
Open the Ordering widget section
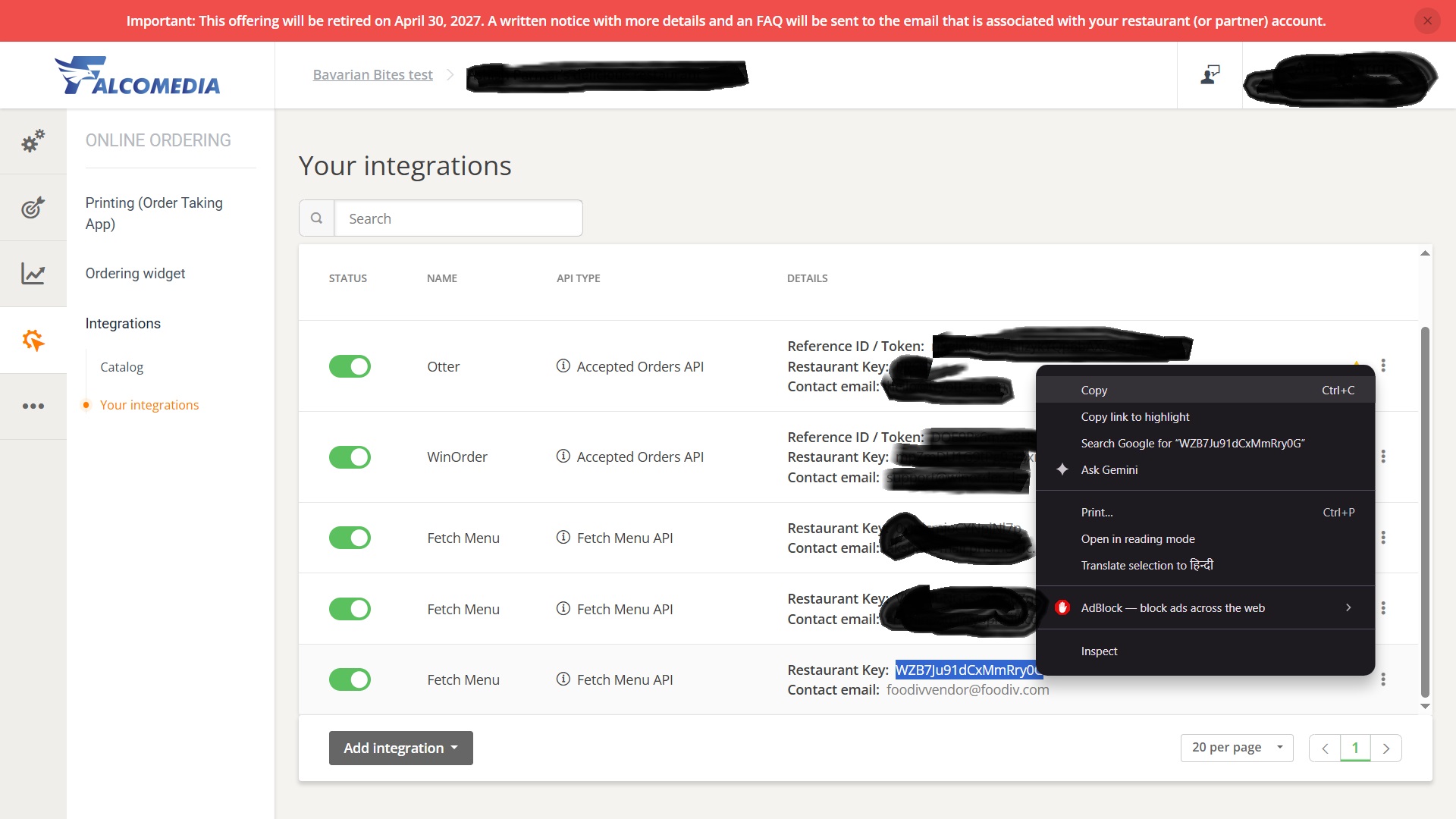pos(135,273)
